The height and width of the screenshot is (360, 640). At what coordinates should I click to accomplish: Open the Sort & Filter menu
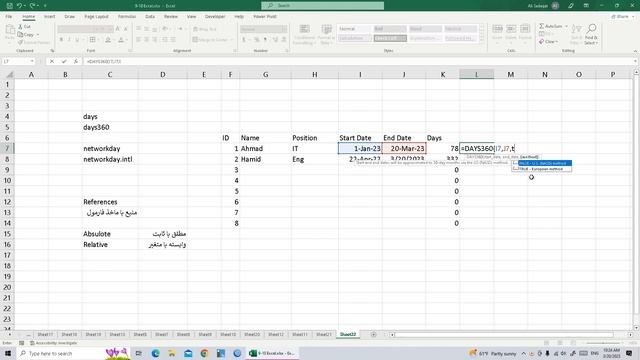[576, 34]
